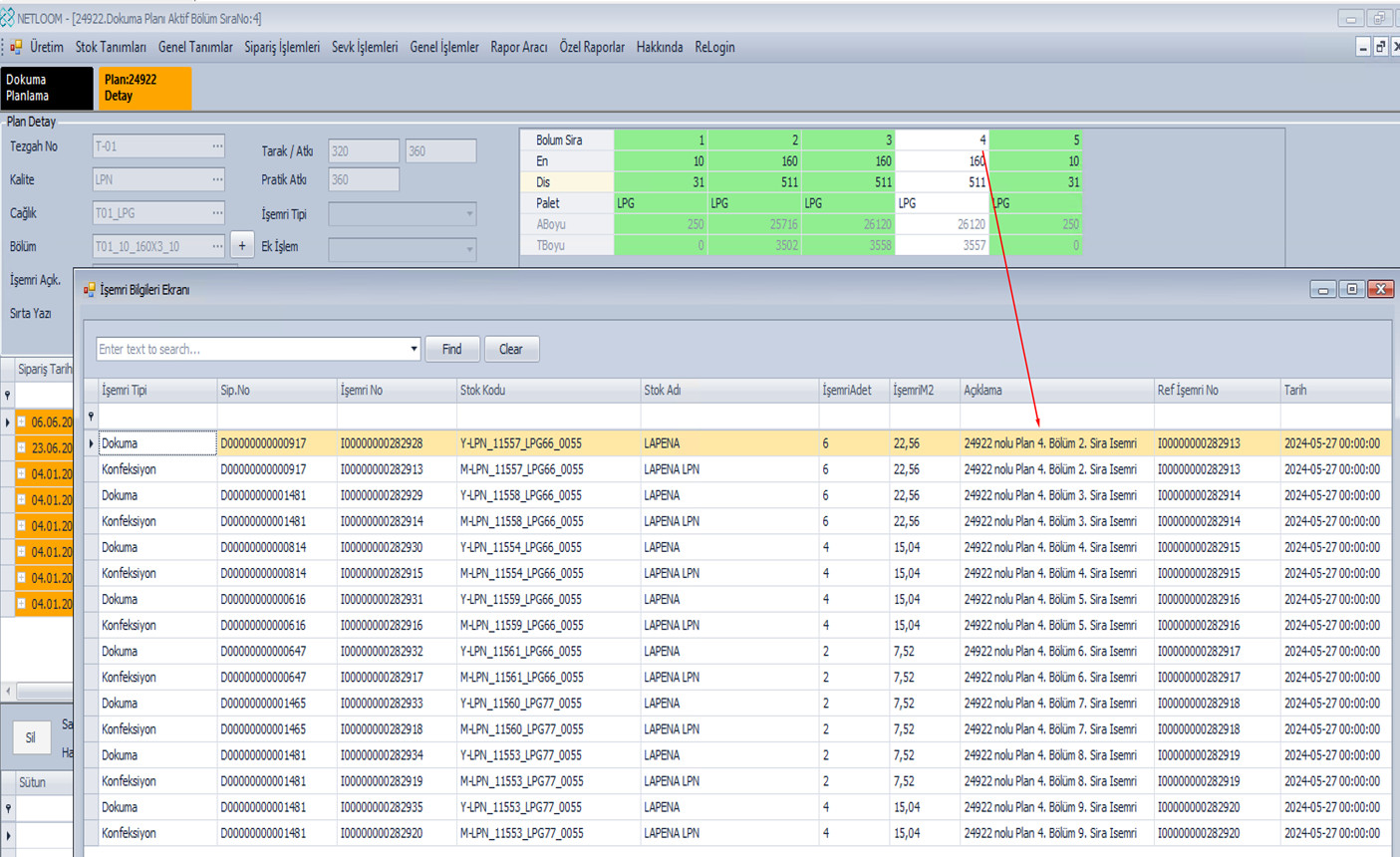Click the Clear button

pos(511,349)
